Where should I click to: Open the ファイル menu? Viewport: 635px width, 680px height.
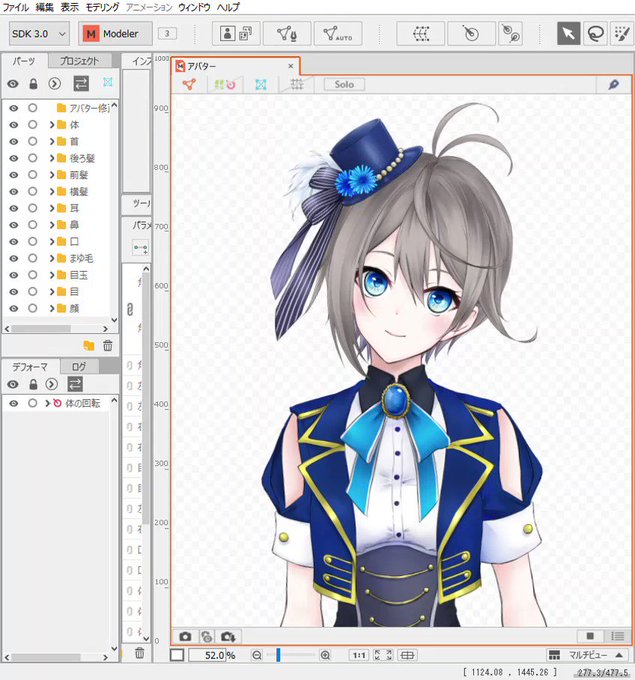click(x=16, y=7)
